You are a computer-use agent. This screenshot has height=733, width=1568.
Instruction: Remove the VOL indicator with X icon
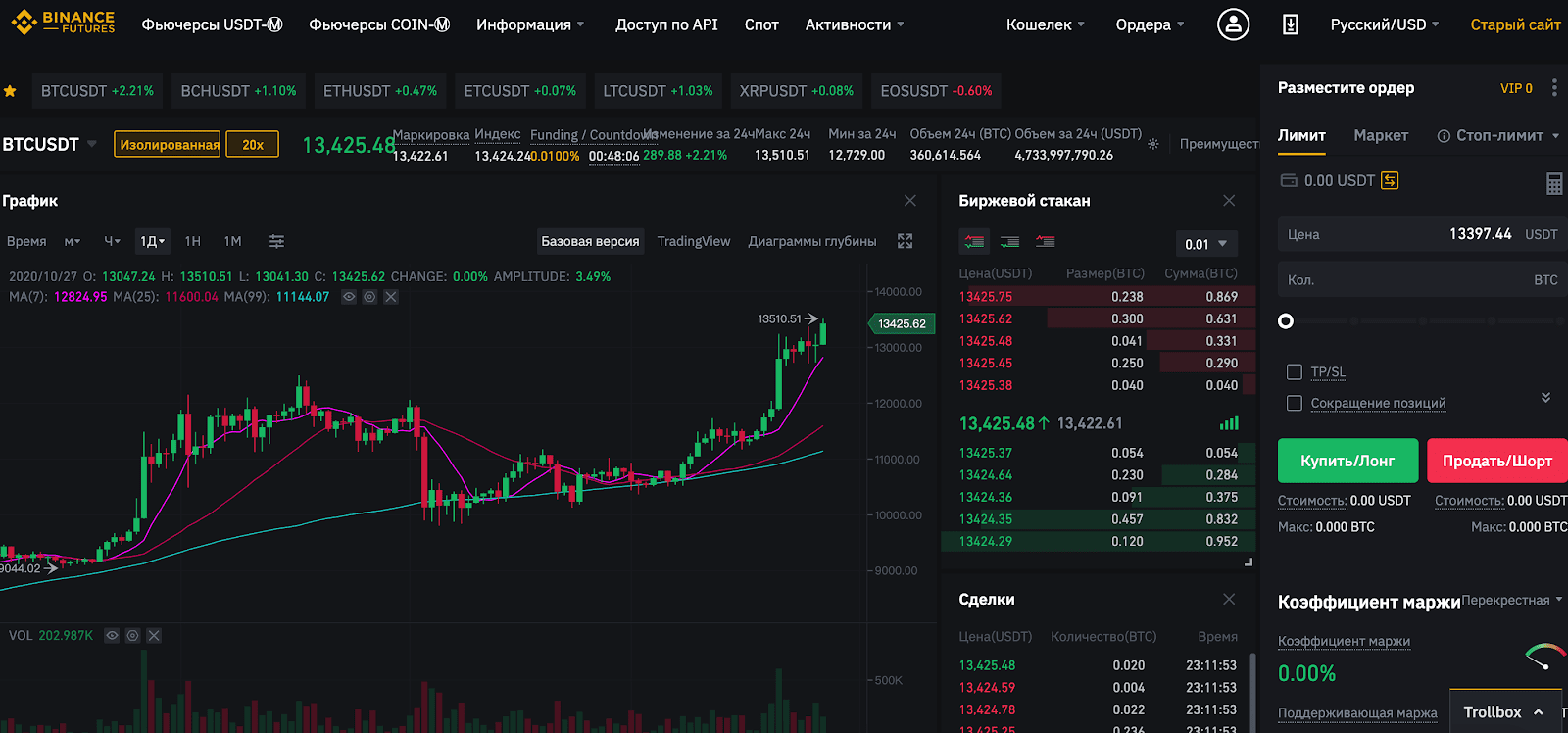point(154,636)
